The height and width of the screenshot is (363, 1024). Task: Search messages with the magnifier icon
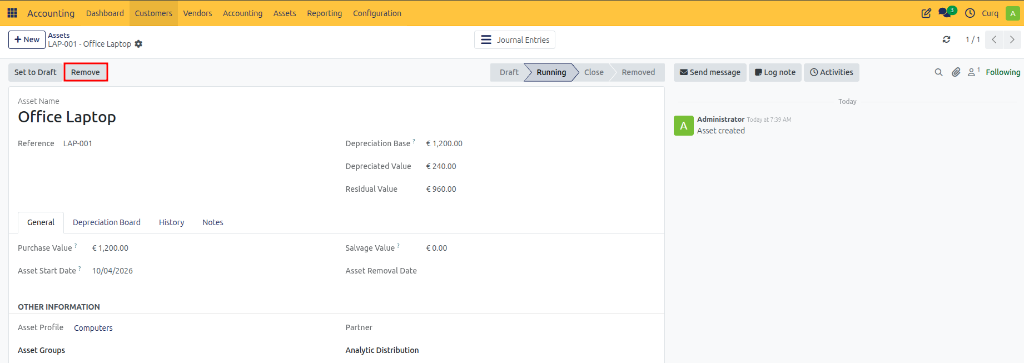pos(938,72)
